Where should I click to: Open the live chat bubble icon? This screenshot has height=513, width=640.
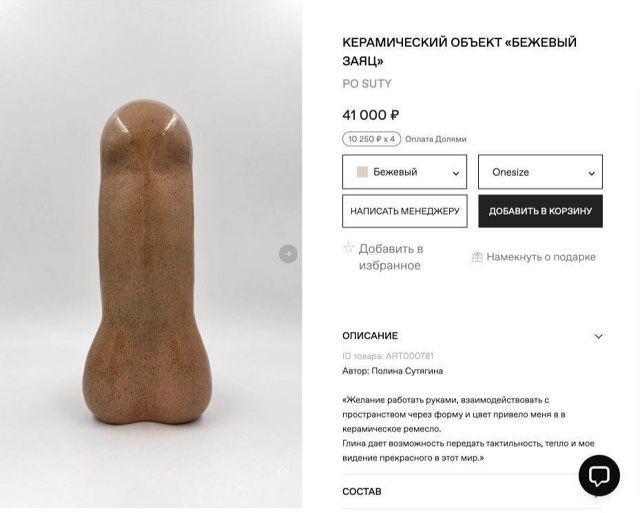click(599, 476)
